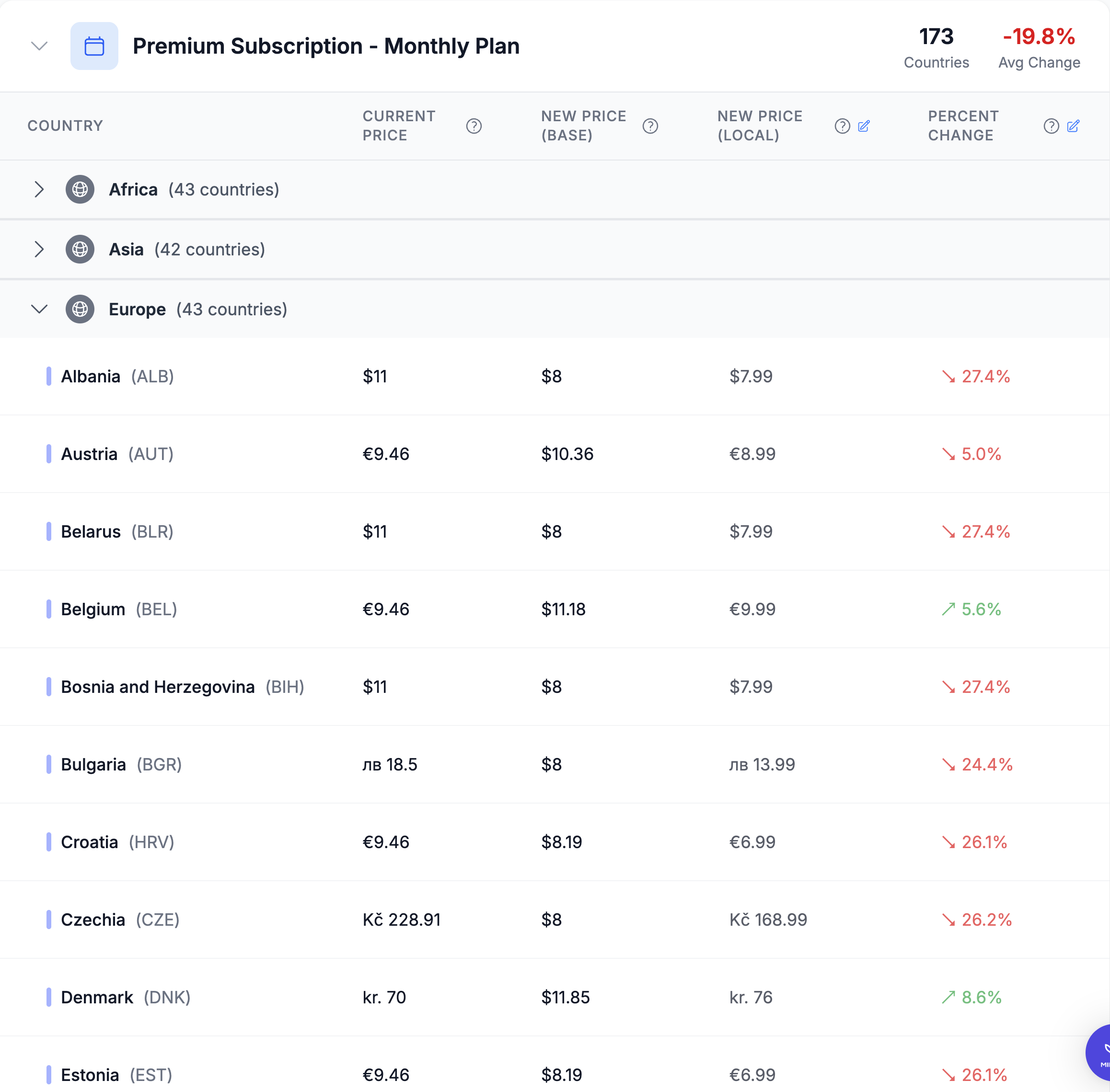Expand the Africa region group
The image size is (1110, 1092).
point(39,189)
